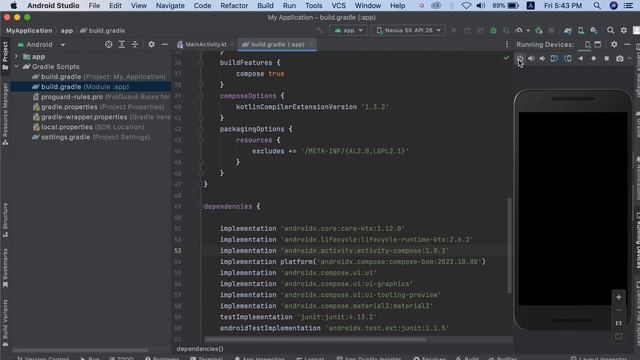Open the Resource Manager side tab
The width and height of the screenshot is (640, 360).
click(x=5, y=114)
